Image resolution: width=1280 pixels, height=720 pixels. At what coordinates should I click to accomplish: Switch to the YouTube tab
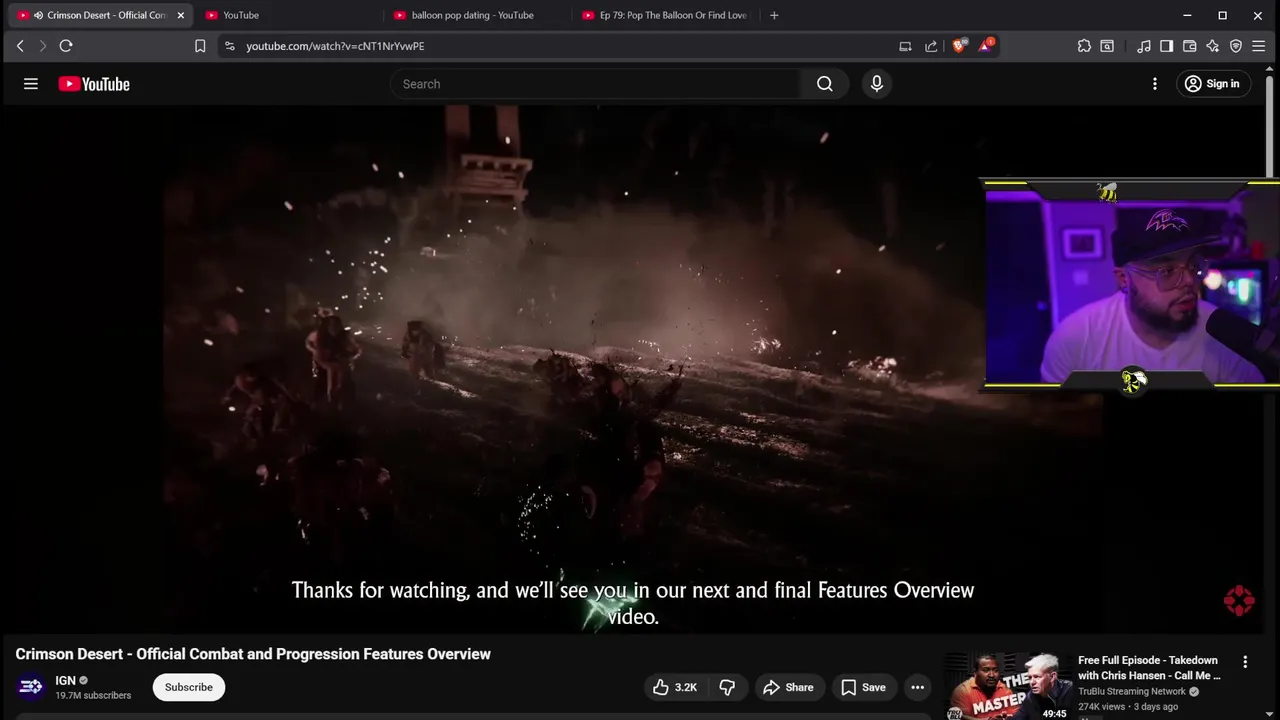288,15
